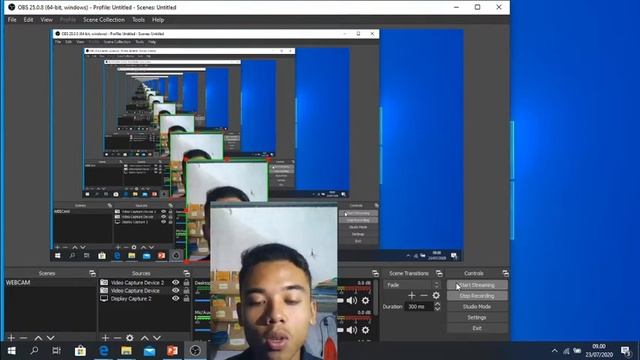Open settings gear of upper mixer channel

pyautogui.click(x=365, y=301)
